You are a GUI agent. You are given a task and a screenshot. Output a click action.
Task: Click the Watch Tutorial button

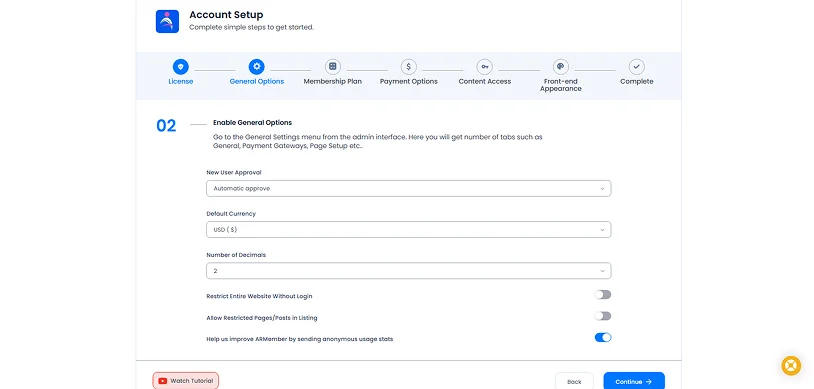[186, 381]
